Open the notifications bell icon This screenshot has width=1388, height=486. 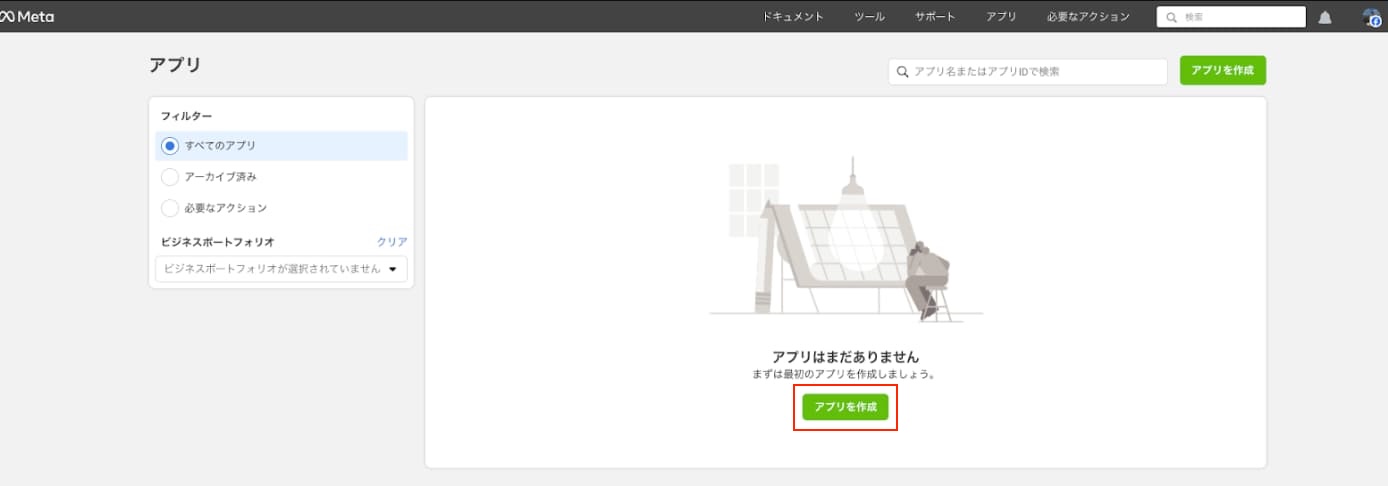[1325, 17]
